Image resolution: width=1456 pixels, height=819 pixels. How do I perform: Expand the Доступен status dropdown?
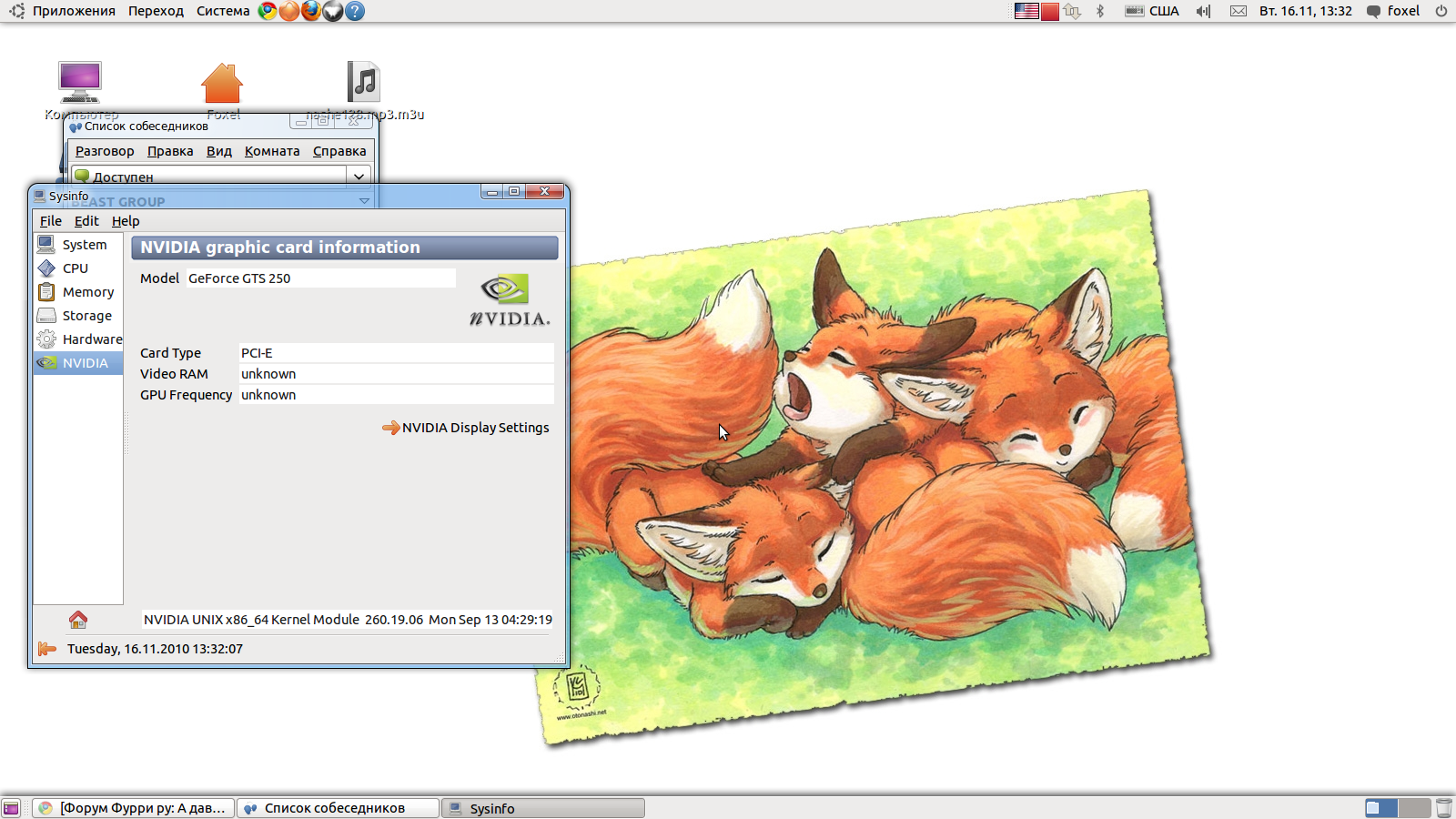(359, 177)
